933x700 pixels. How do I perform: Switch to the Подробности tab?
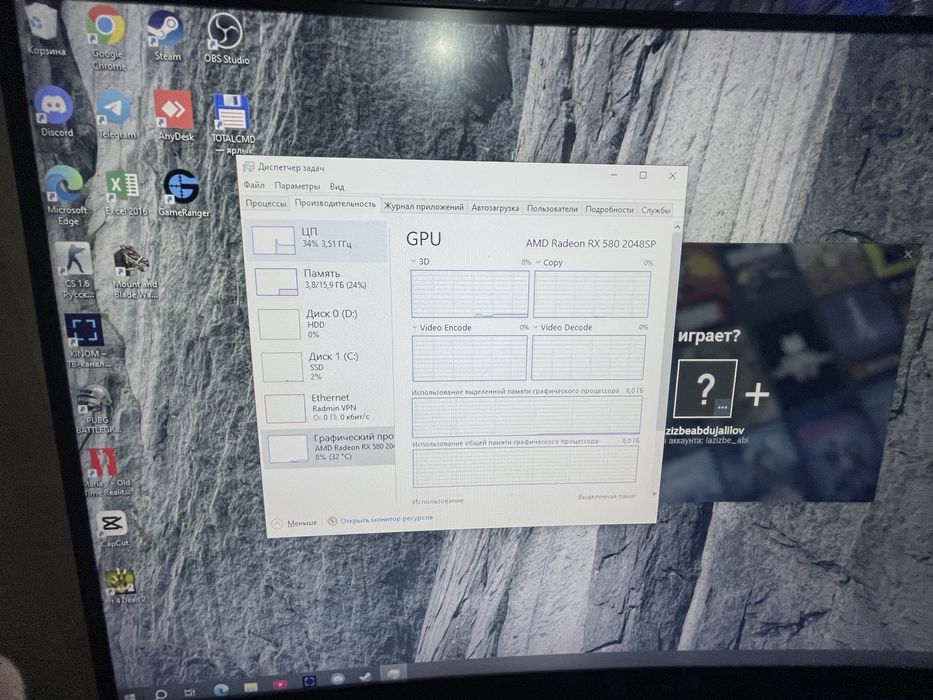point(609,210)
